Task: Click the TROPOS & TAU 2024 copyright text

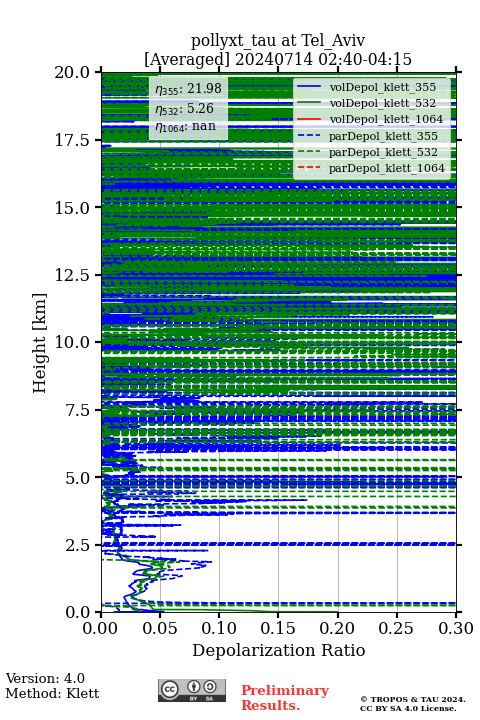Action: (412, 699)
